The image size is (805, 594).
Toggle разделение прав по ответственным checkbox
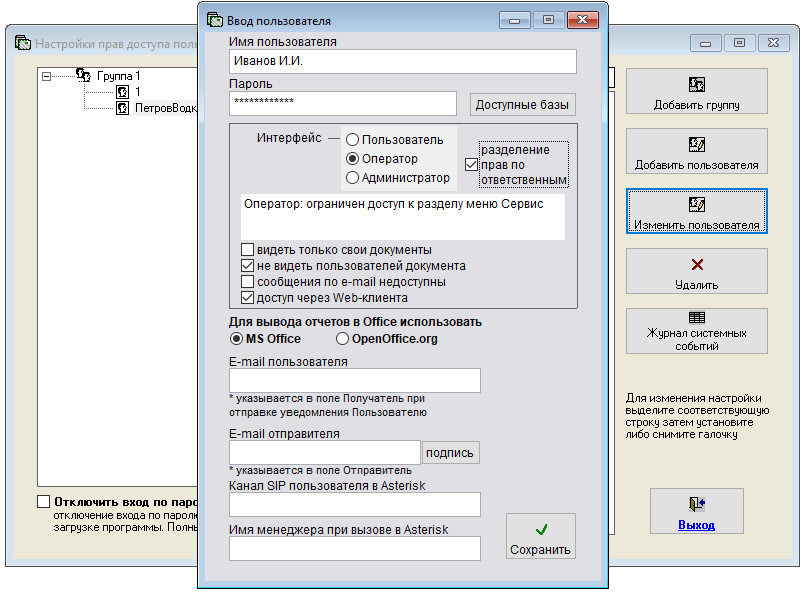tap(471, 165)
